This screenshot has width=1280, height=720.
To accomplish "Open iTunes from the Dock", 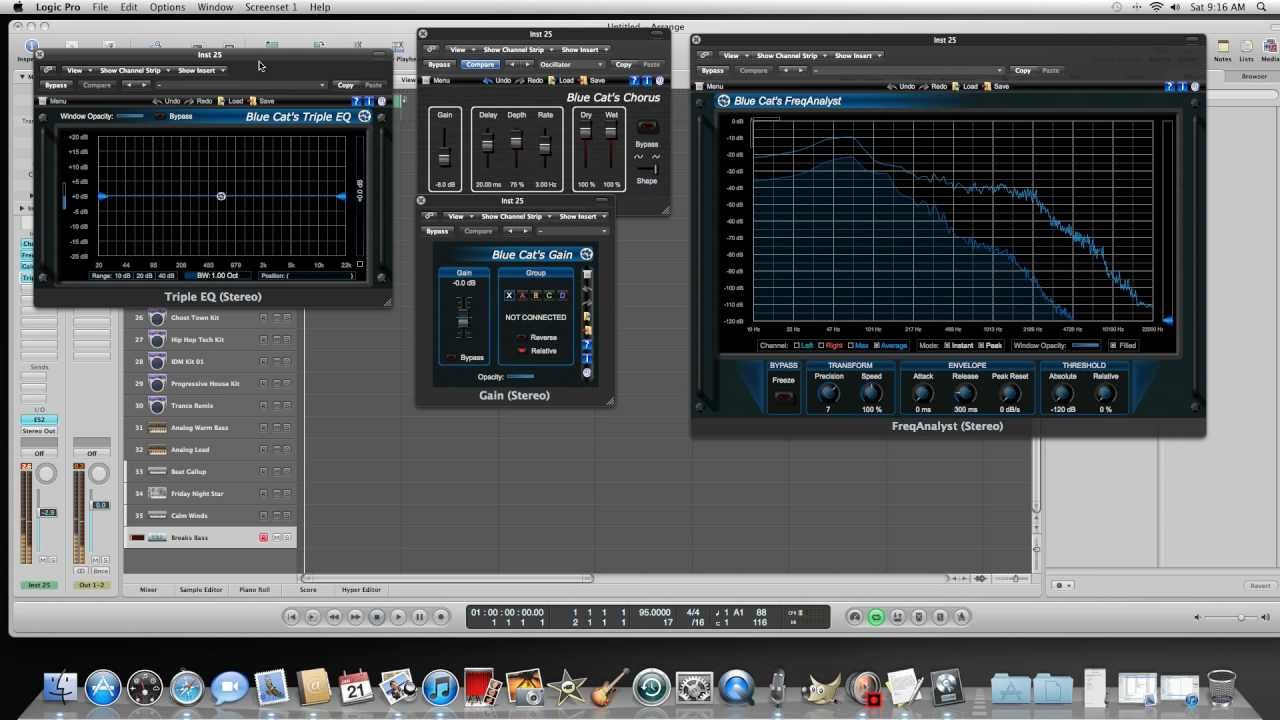I will 440,688.
